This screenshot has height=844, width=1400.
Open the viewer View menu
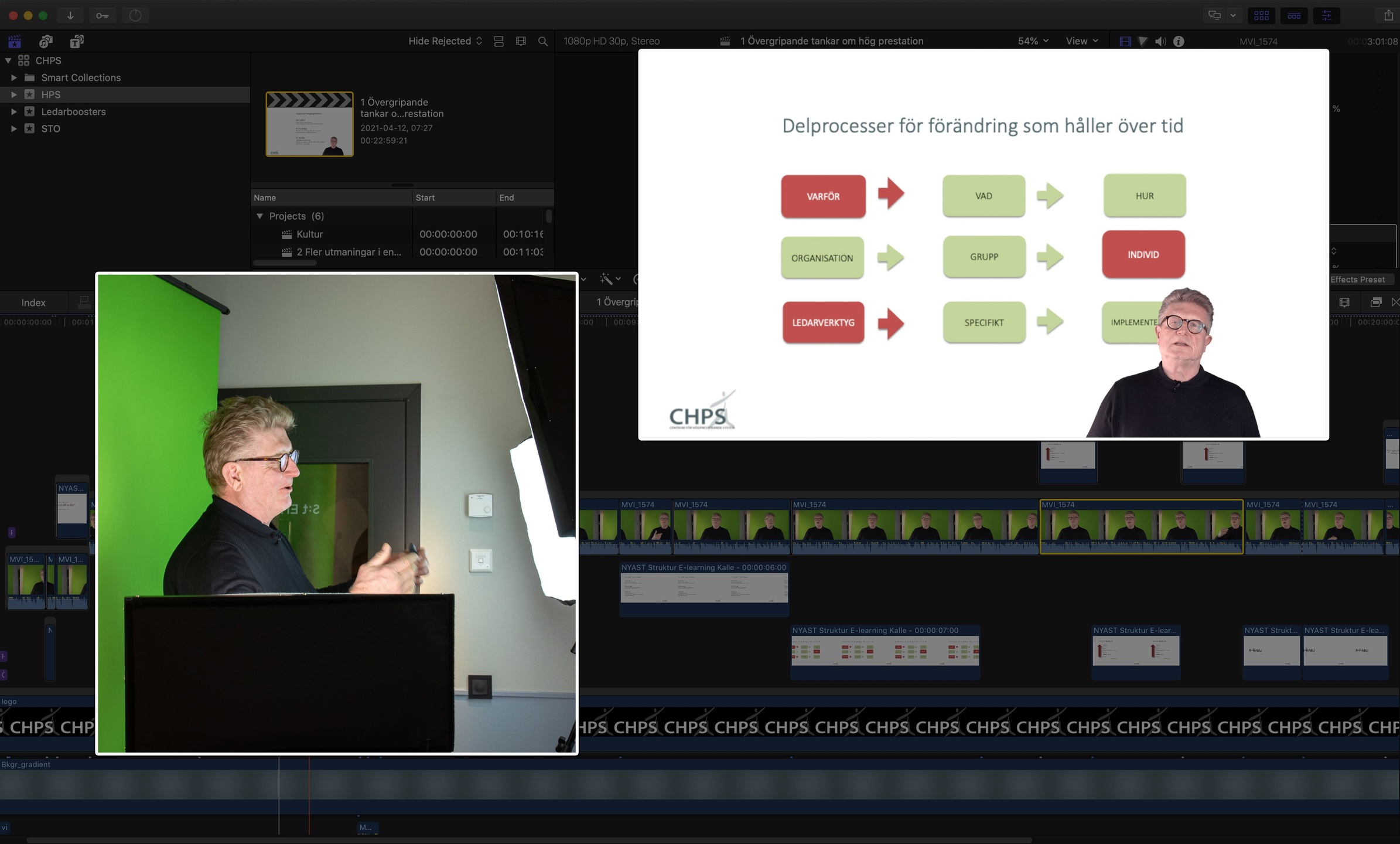click(1081, 41)
